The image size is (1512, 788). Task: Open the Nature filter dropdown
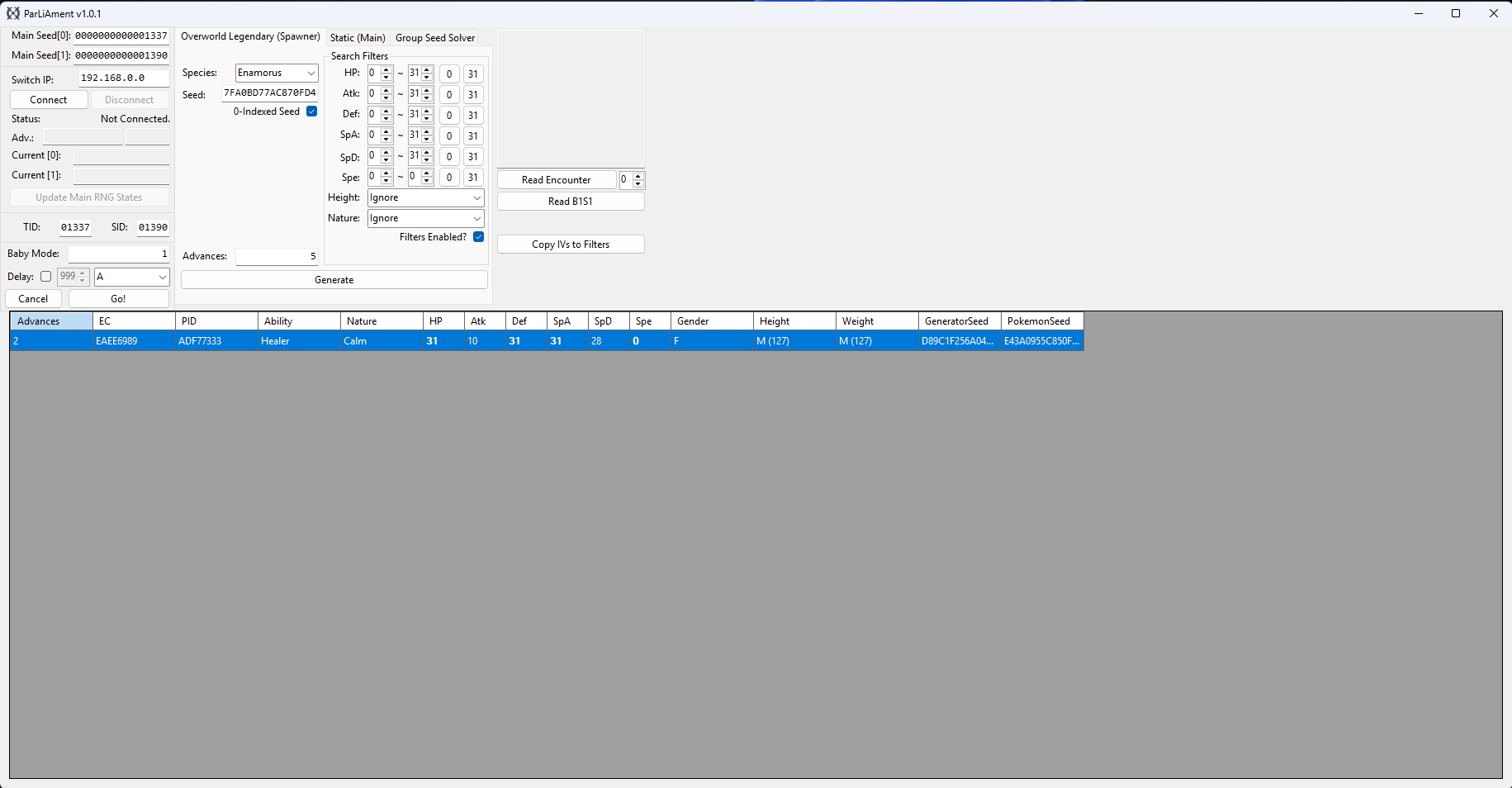coord(425,218)
